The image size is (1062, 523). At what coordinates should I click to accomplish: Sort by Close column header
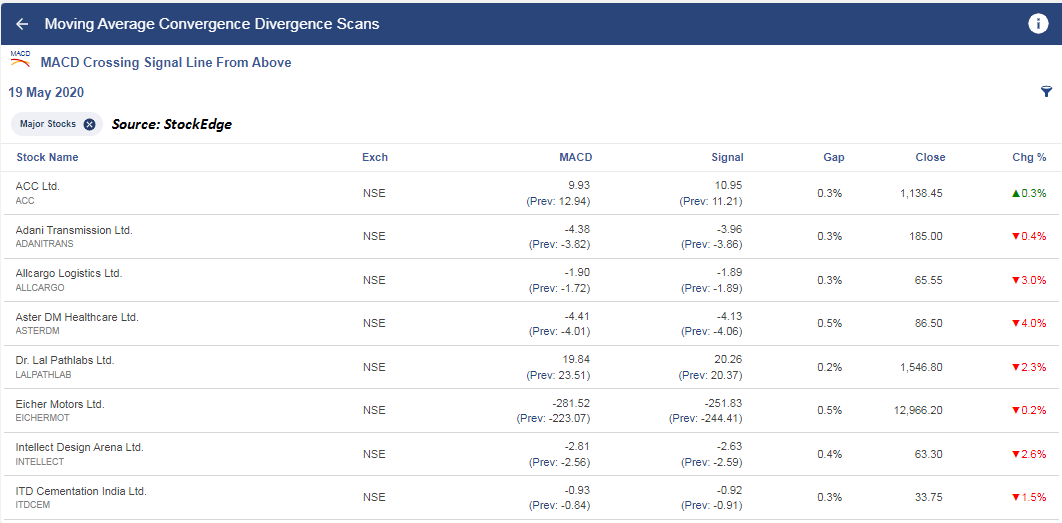pyautogui.click(x=930, y=157)
